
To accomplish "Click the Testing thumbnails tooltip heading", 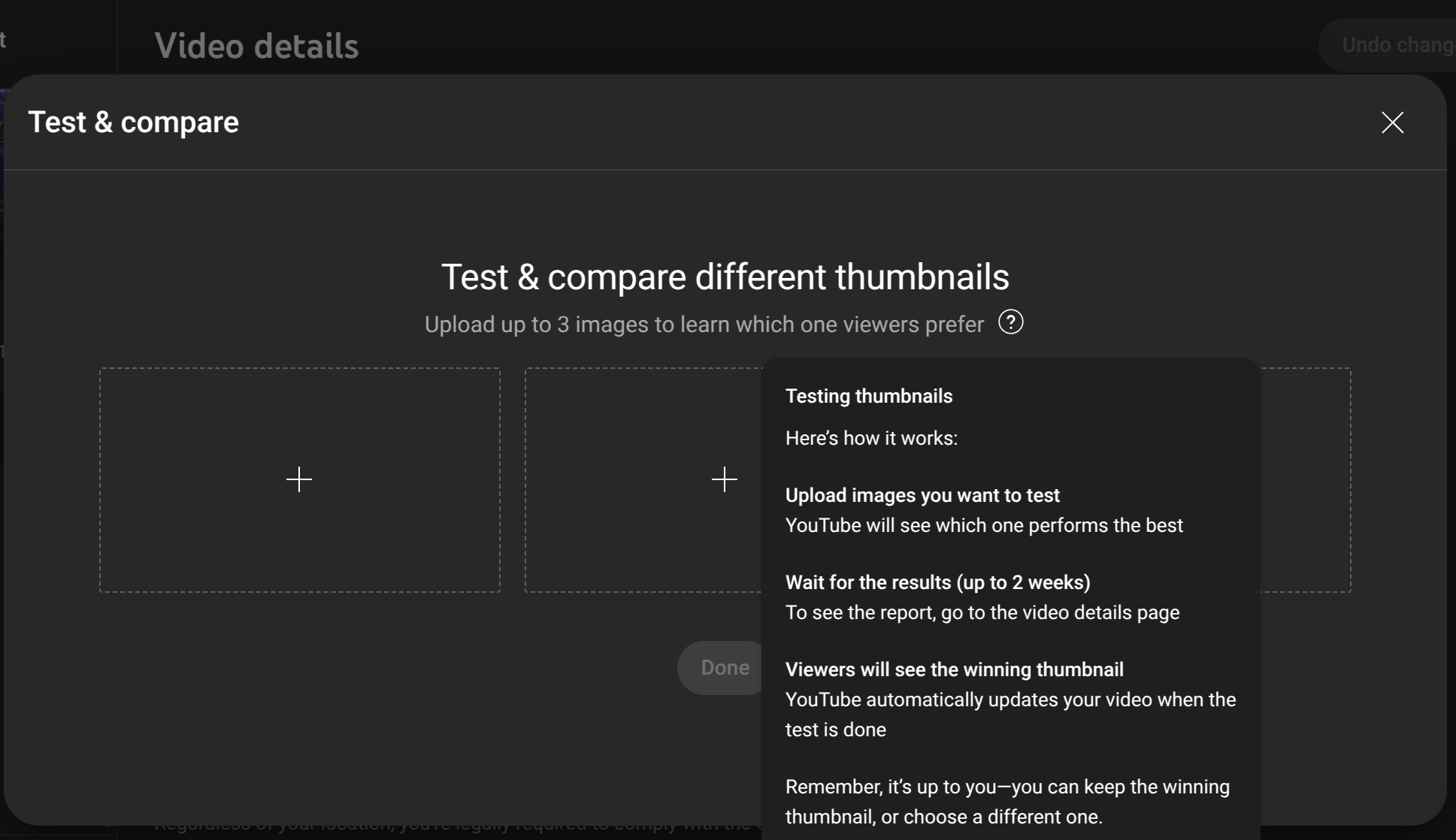I will pyautogui.click(x=869, y=396).
